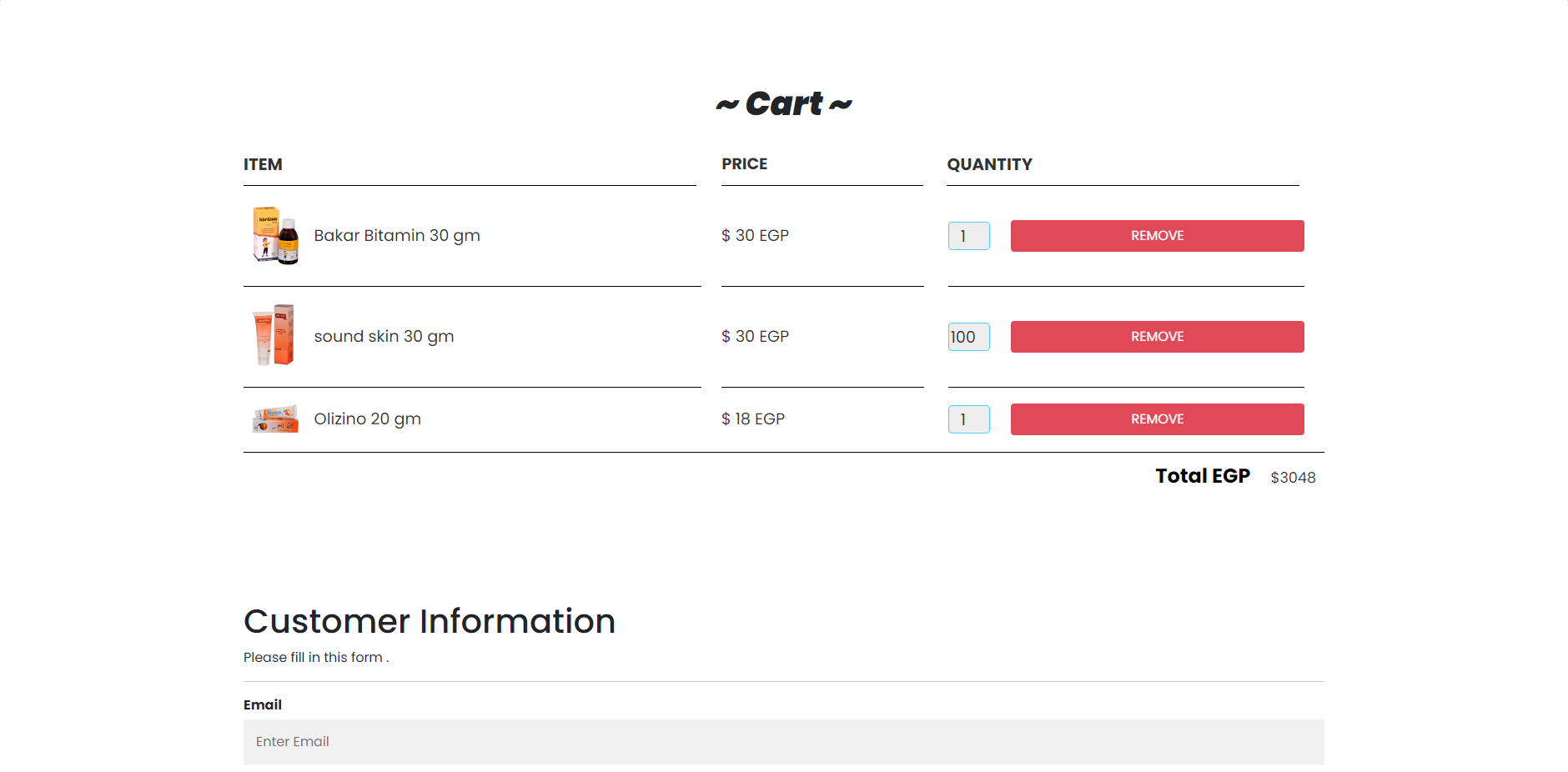The width and height of the screenshot is (1568, 772).
Task: Click the 'Customer Information' heading
Action: pos(430,622)
